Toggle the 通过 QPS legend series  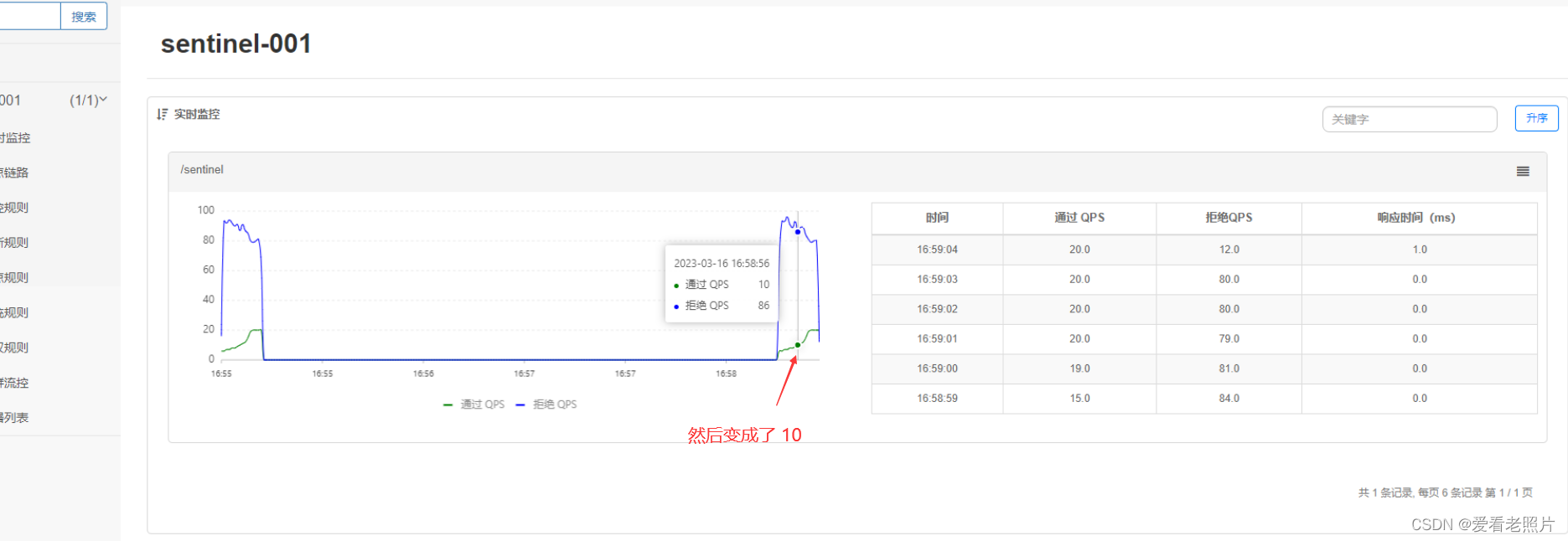pos(474,404)
